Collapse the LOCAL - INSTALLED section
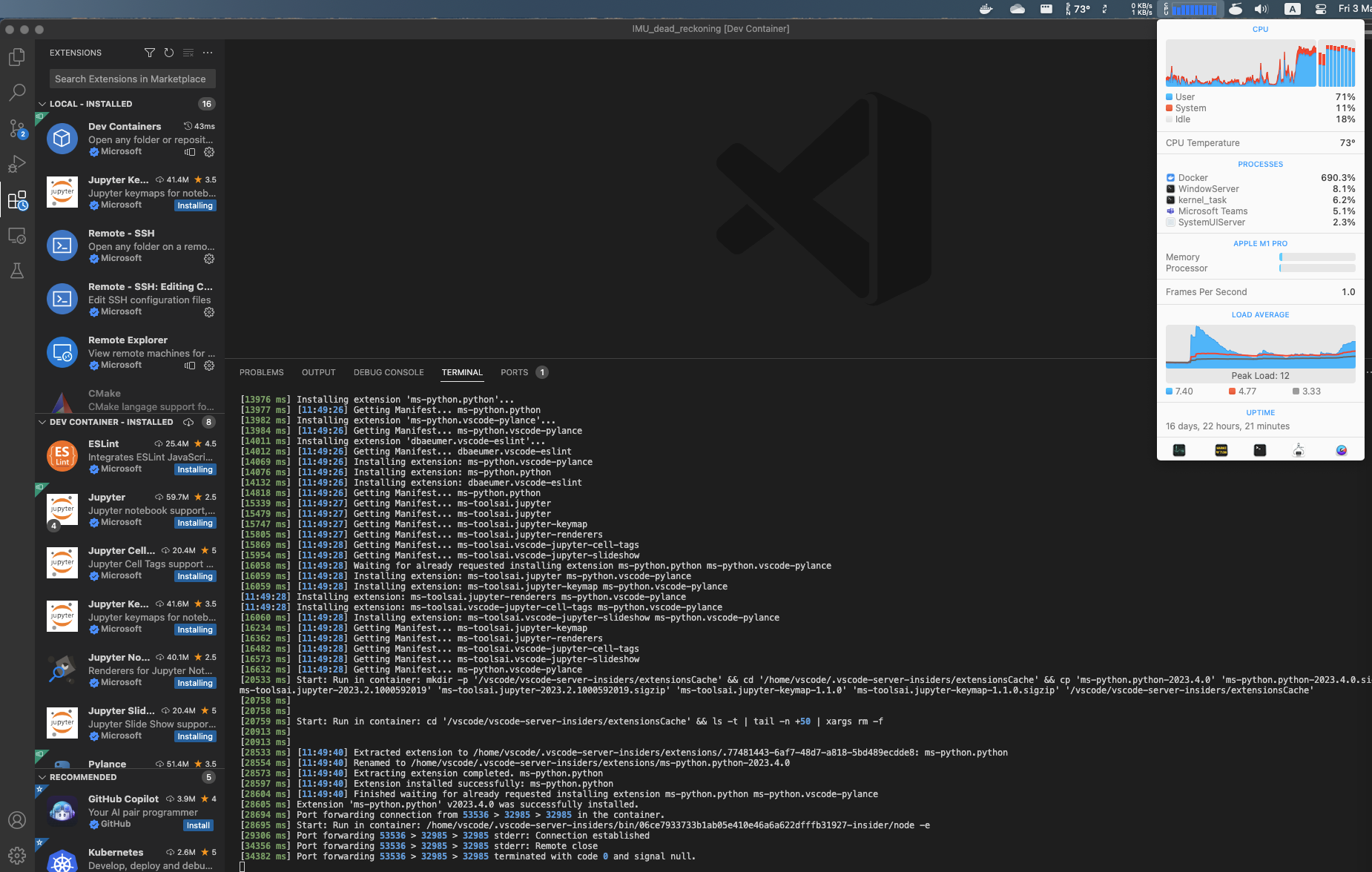This screenshot has width=1372, height=872. 42,104
